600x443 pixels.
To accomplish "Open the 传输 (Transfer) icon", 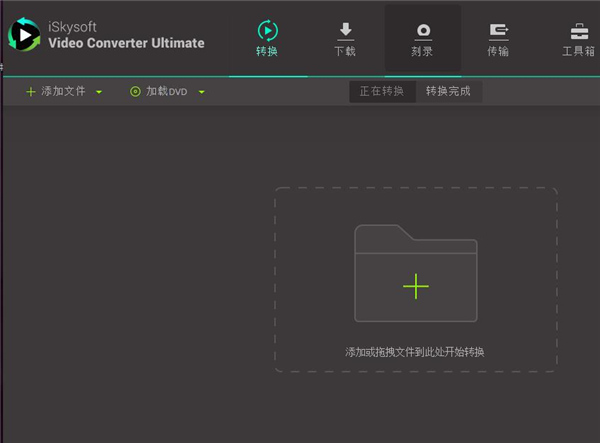I will coord(498,29).
